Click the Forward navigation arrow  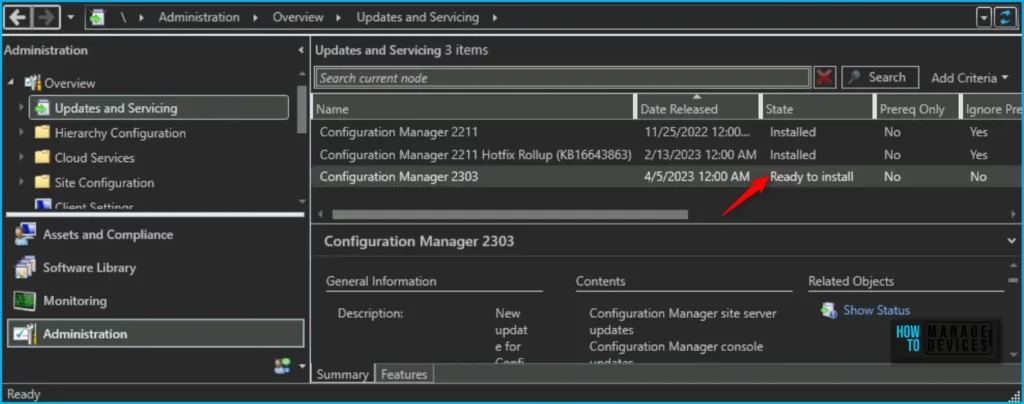coord(46,17)
